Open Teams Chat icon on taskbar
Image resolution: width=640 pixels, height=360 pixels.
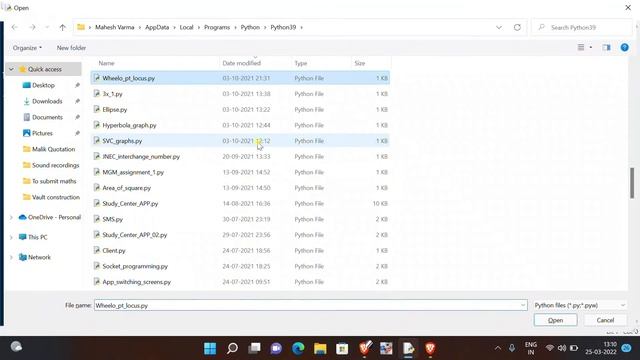[276, 349]
